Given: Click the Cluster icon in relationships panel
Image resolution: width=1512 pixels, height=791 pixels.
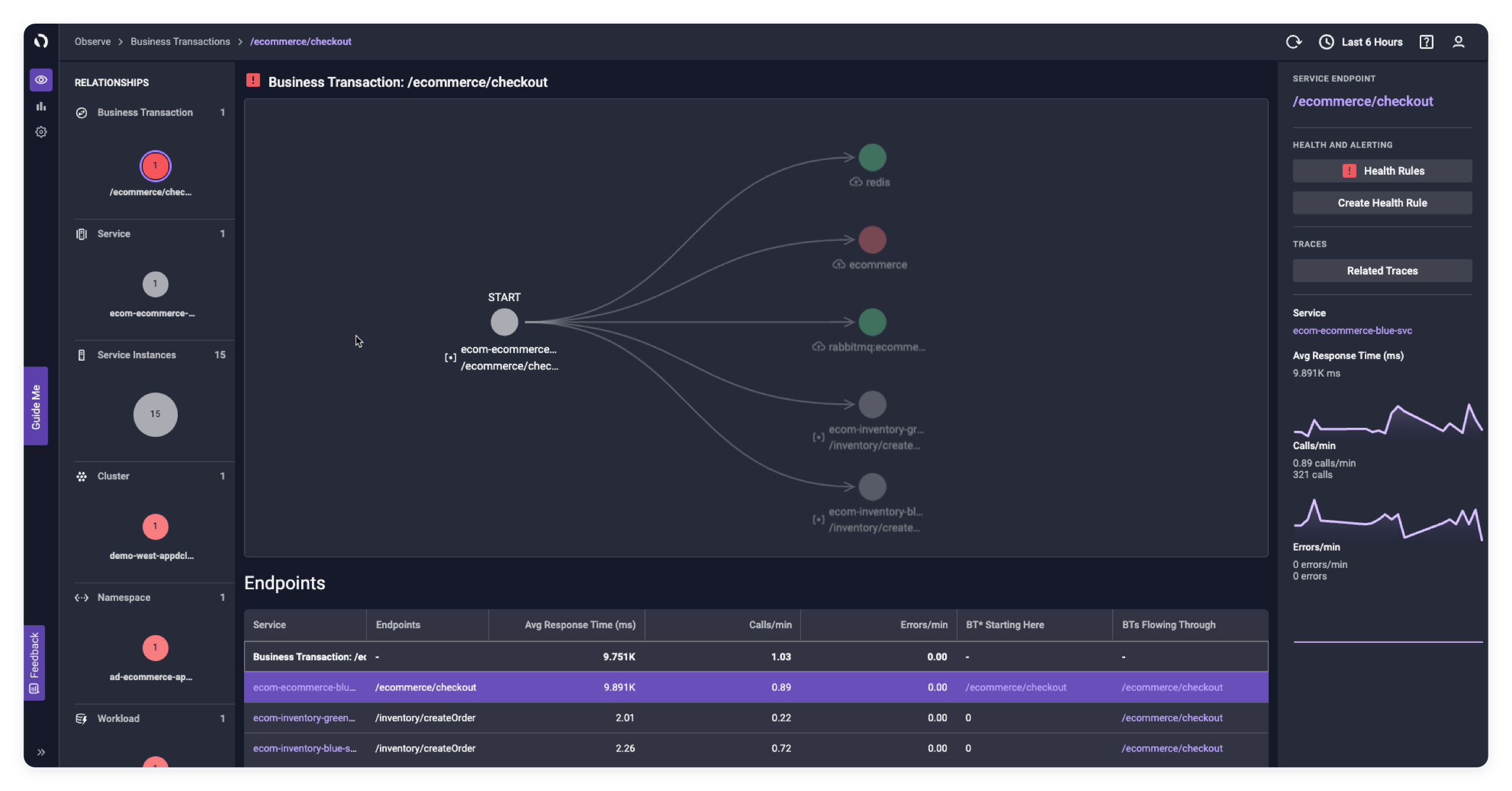Looking at the screenshot, I should click(x=81, y=476).
